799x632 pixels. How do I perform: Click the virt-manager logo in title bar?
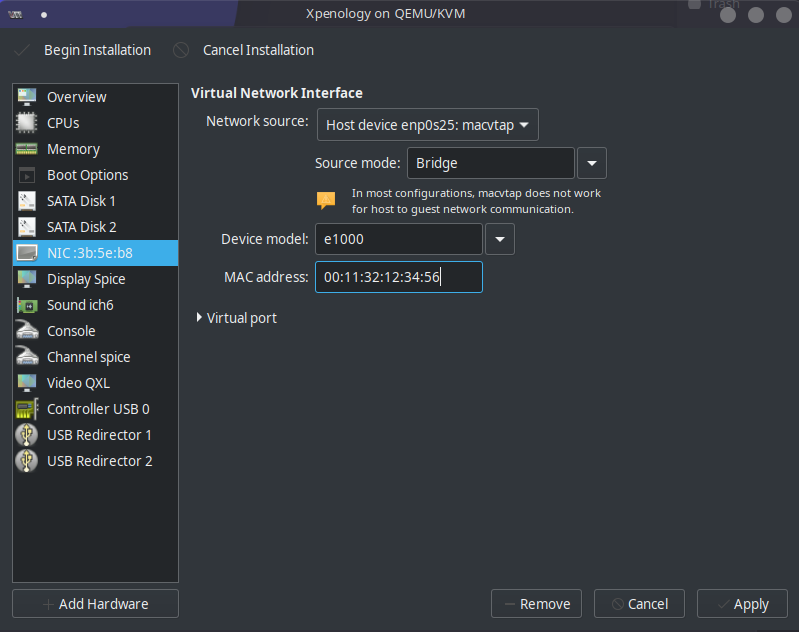tap(15, 15)
